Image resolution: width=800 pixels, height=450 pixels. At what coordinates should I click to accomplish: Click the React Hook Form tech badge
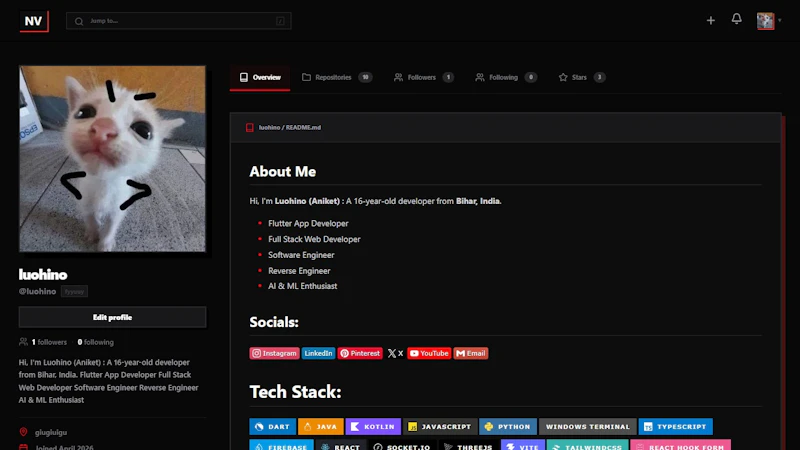(x=681, y=445)
